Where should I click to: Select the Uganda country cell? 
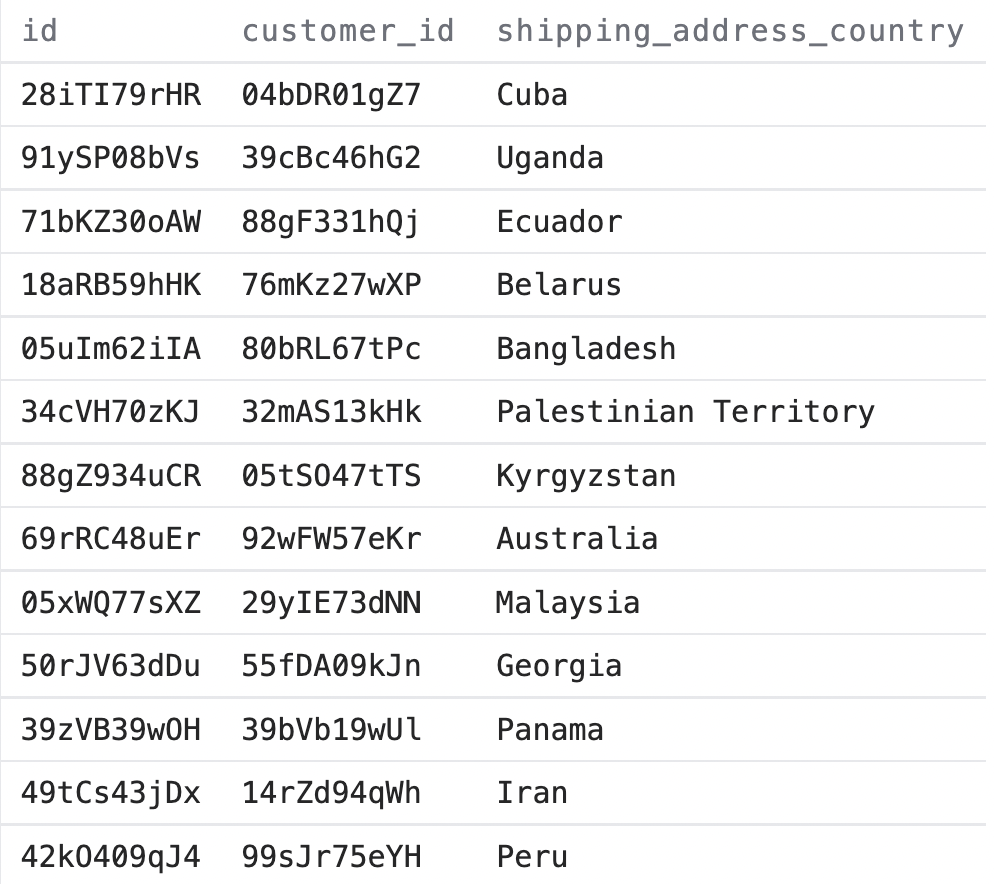(x=550, y=158)
